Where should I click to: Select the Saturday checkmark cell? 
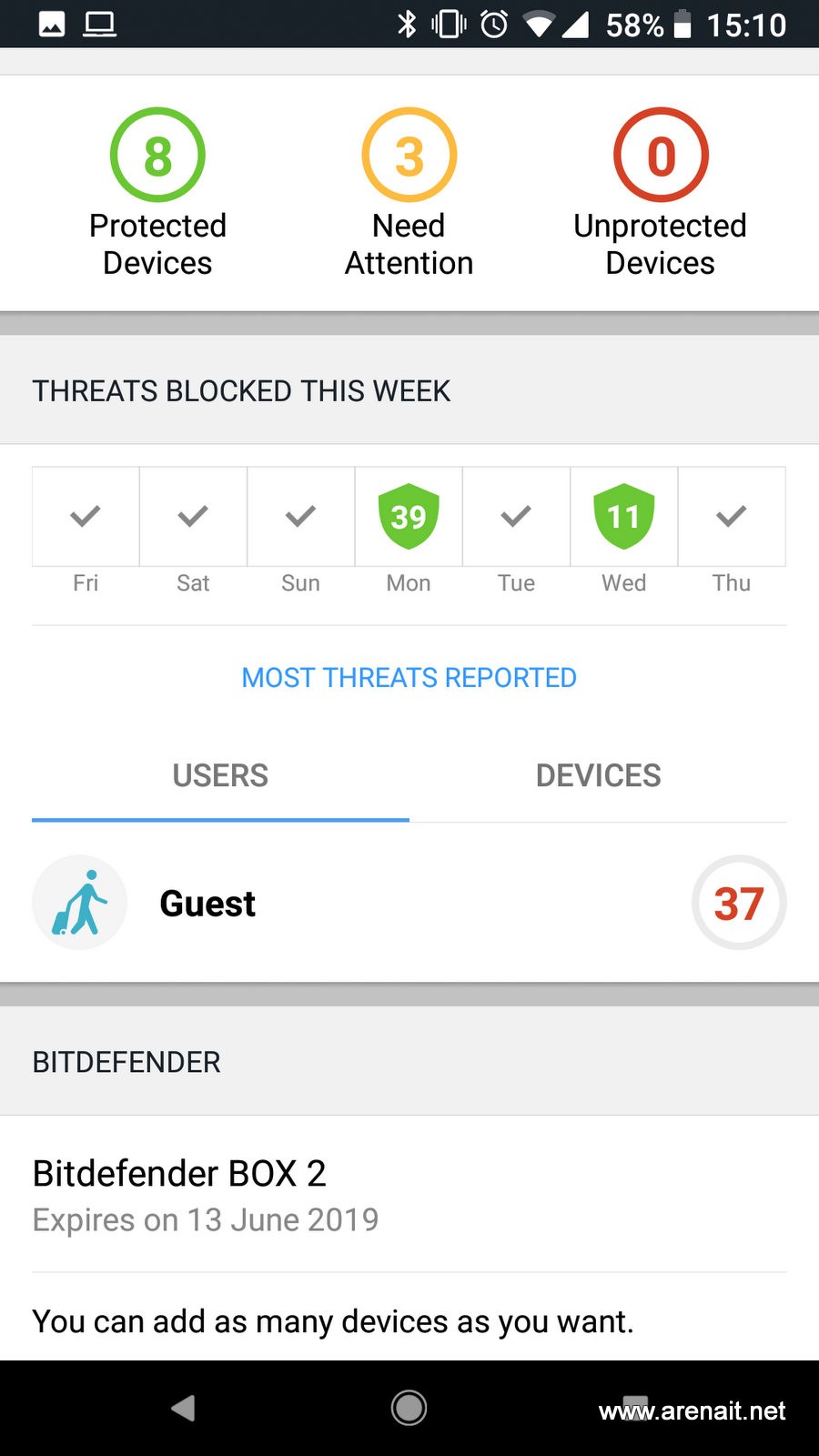pyautogui.click(x=193, y=517)
